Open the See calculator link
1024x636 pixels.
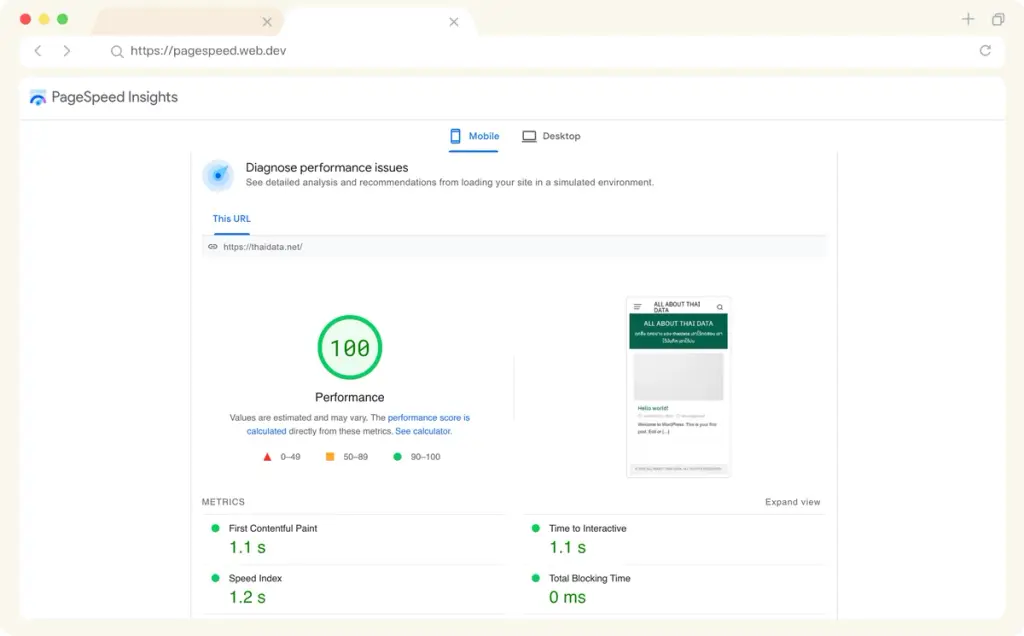(423, 432)
